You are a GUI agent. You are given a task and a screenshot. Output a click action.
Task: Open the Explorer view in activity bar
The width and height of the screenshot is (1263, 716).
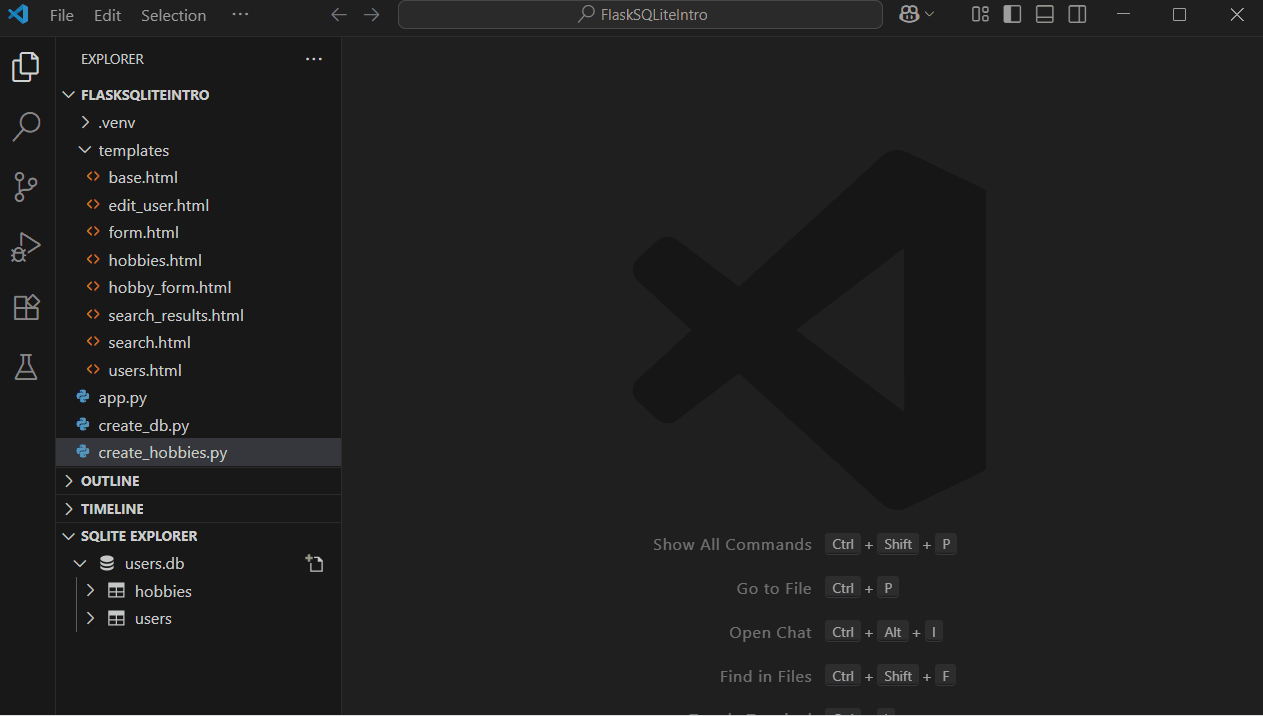tap(26, 67)
